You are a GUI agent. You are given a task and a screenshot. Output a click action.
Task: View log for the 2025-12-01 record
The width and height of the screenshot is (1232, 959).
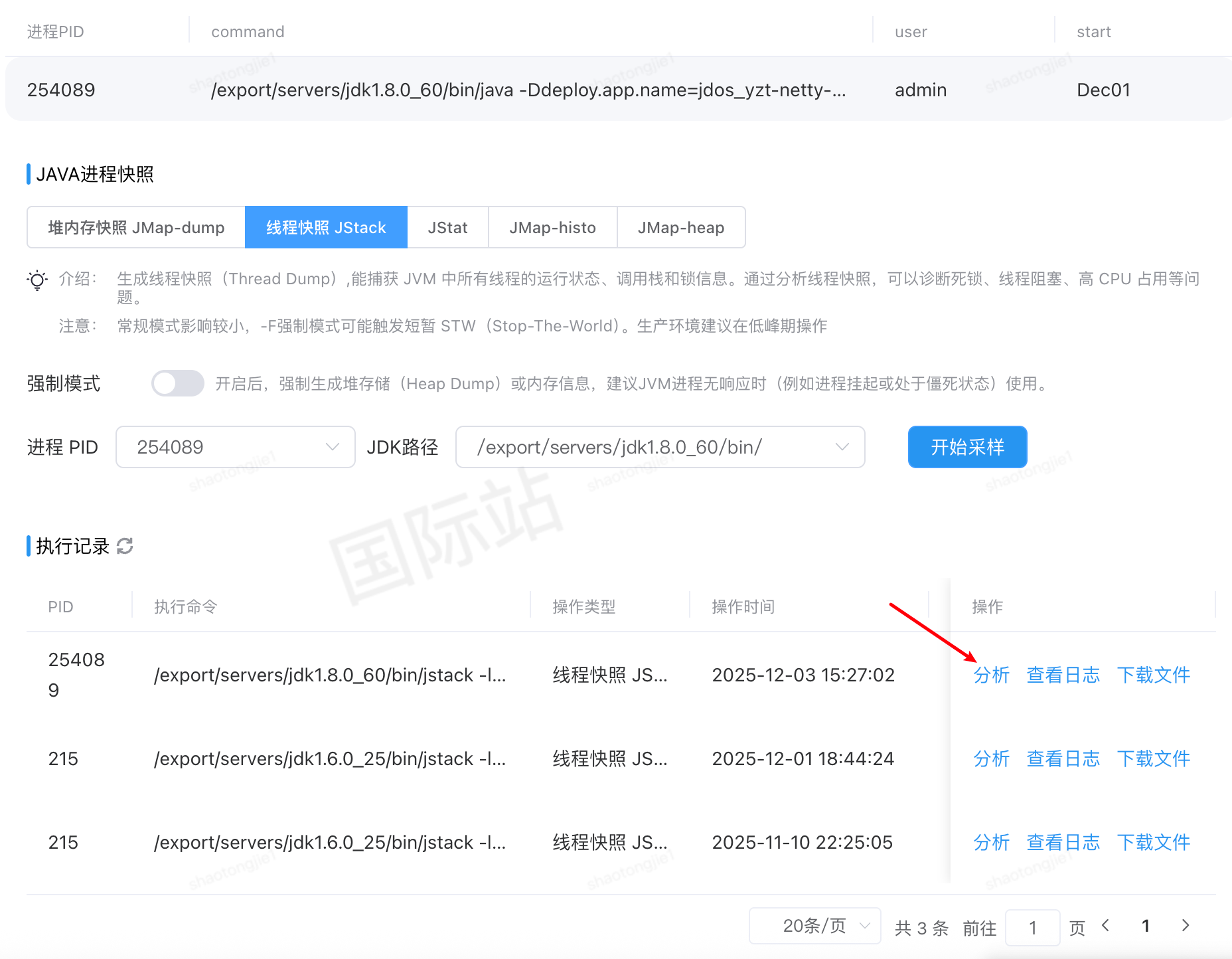pos(1063,758)
